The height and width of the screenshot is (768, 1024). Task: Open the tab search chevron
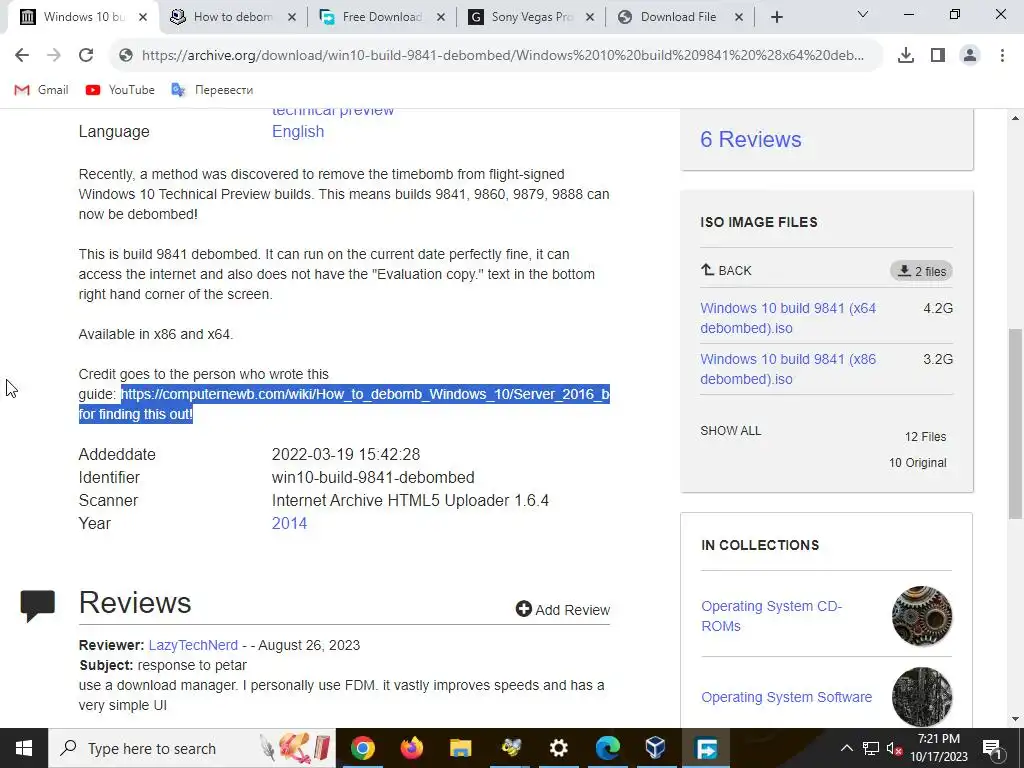pyautogui.click(x=863, y=14)
